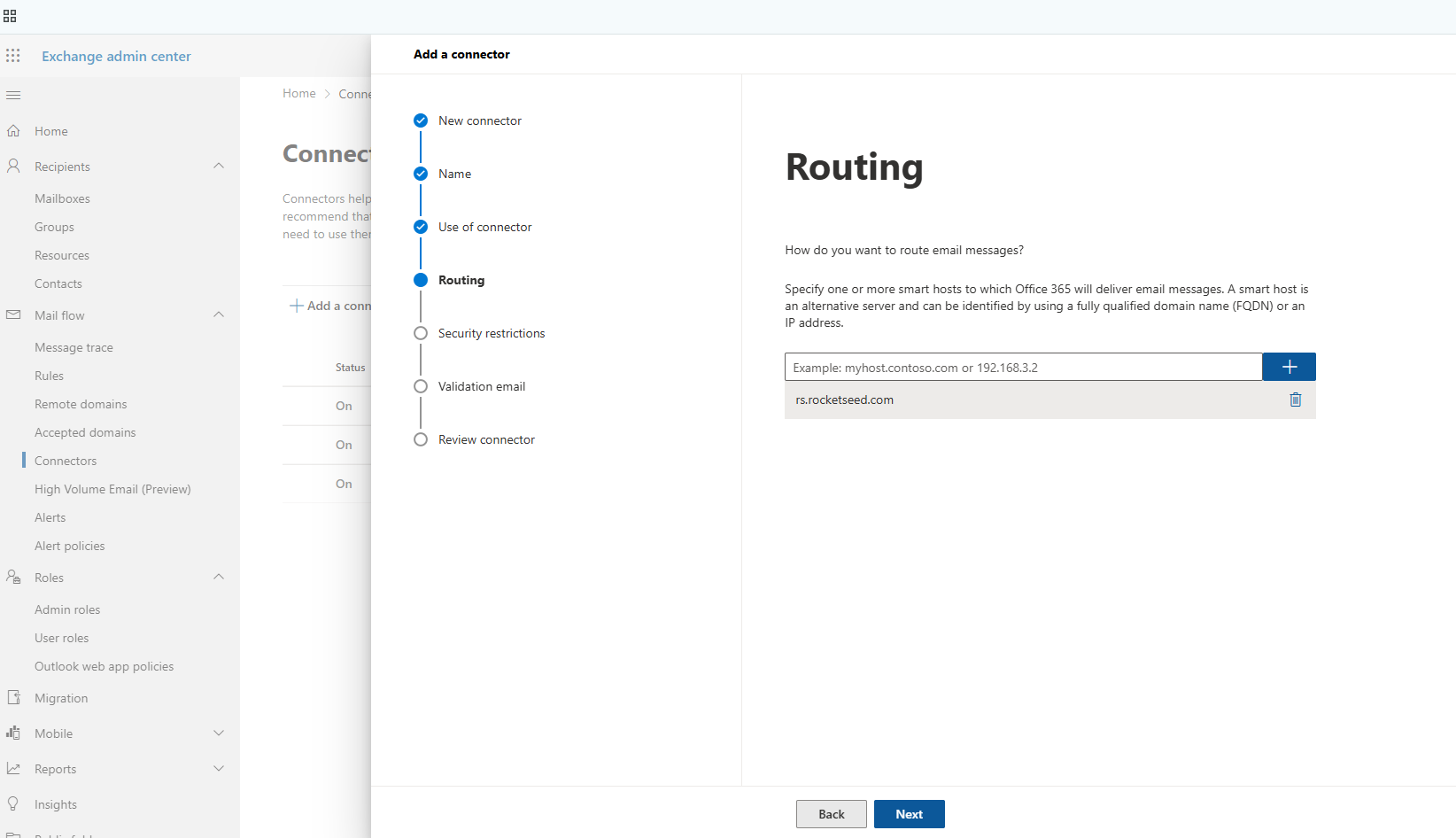Select the Security restrictions step circle

[x=421, y=333]
